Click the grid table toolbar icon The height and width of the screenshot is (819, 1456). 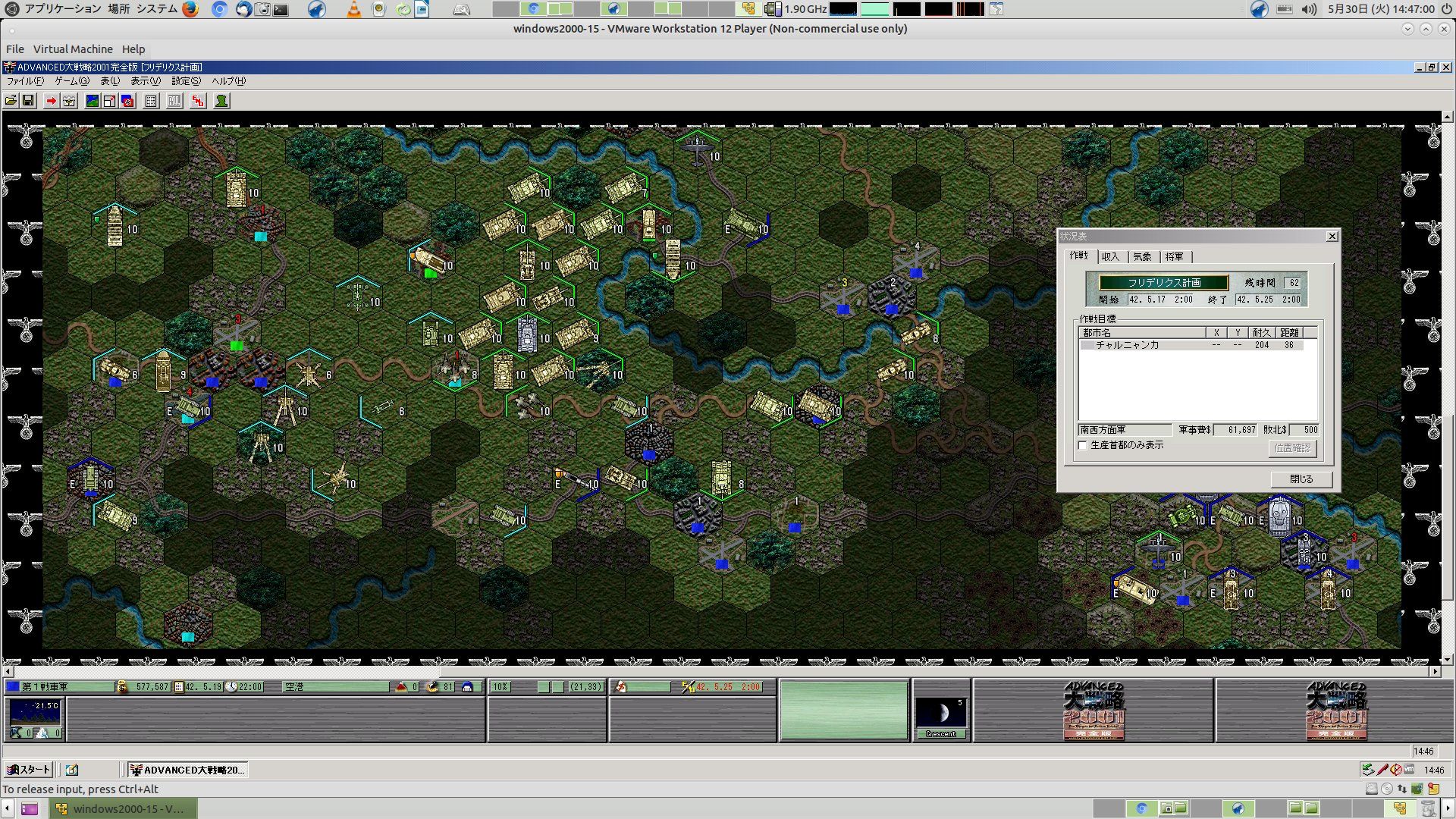(x=151, y=101)
